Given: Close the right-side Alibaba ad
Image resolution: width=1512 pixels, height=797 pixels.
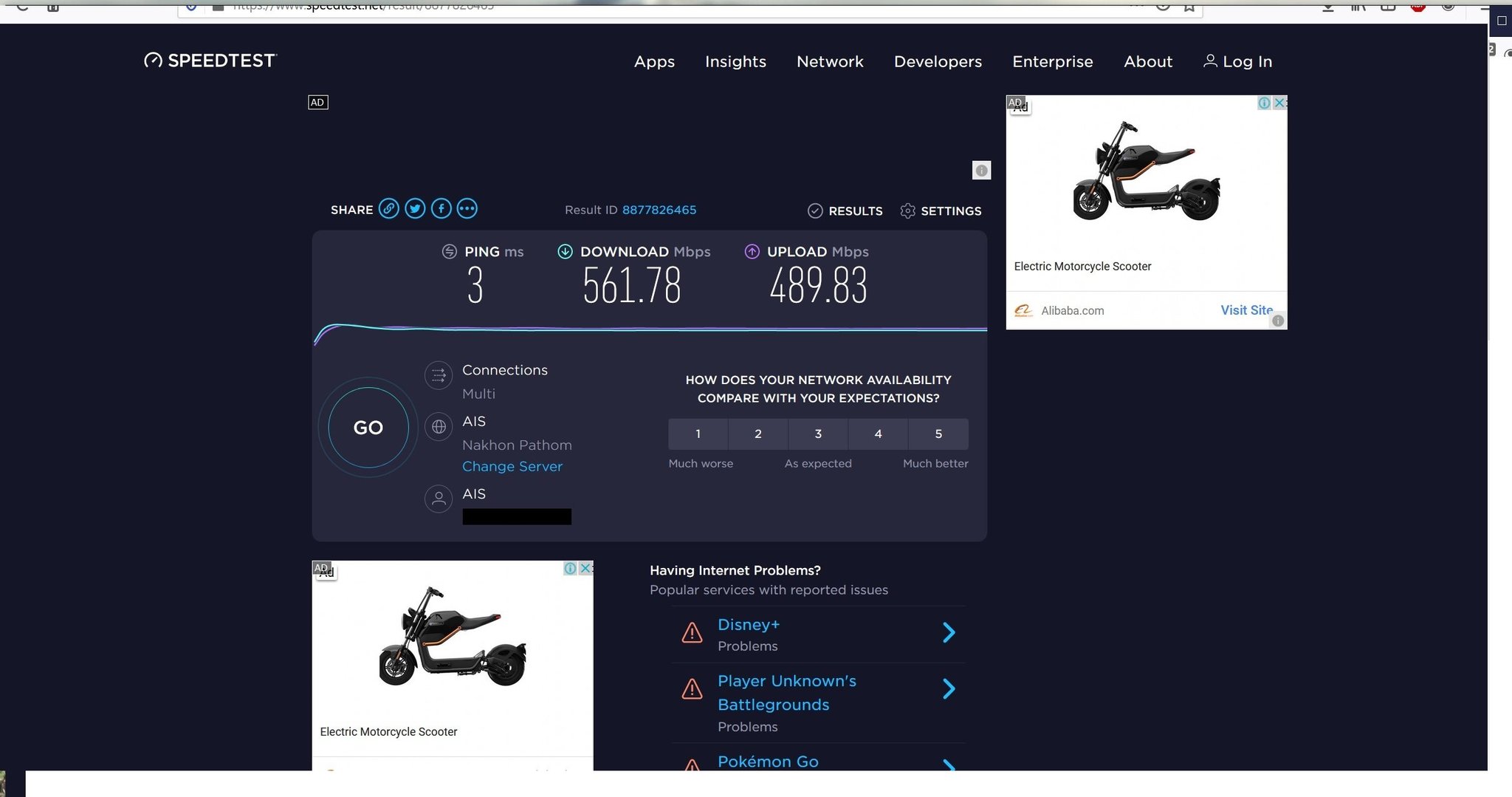Looking at the screenshot, I should pyautogui.click(x=1280, y=103).
